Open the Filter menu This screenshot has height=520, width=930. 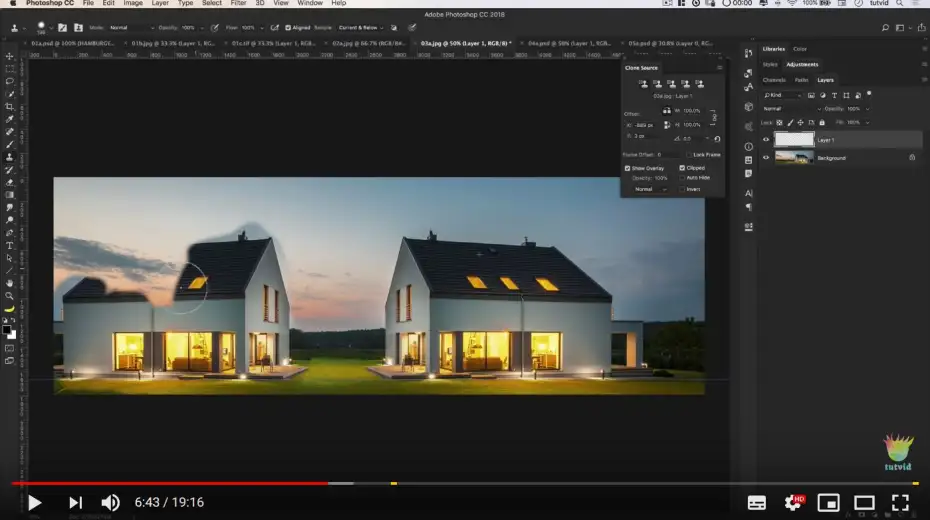238,3
